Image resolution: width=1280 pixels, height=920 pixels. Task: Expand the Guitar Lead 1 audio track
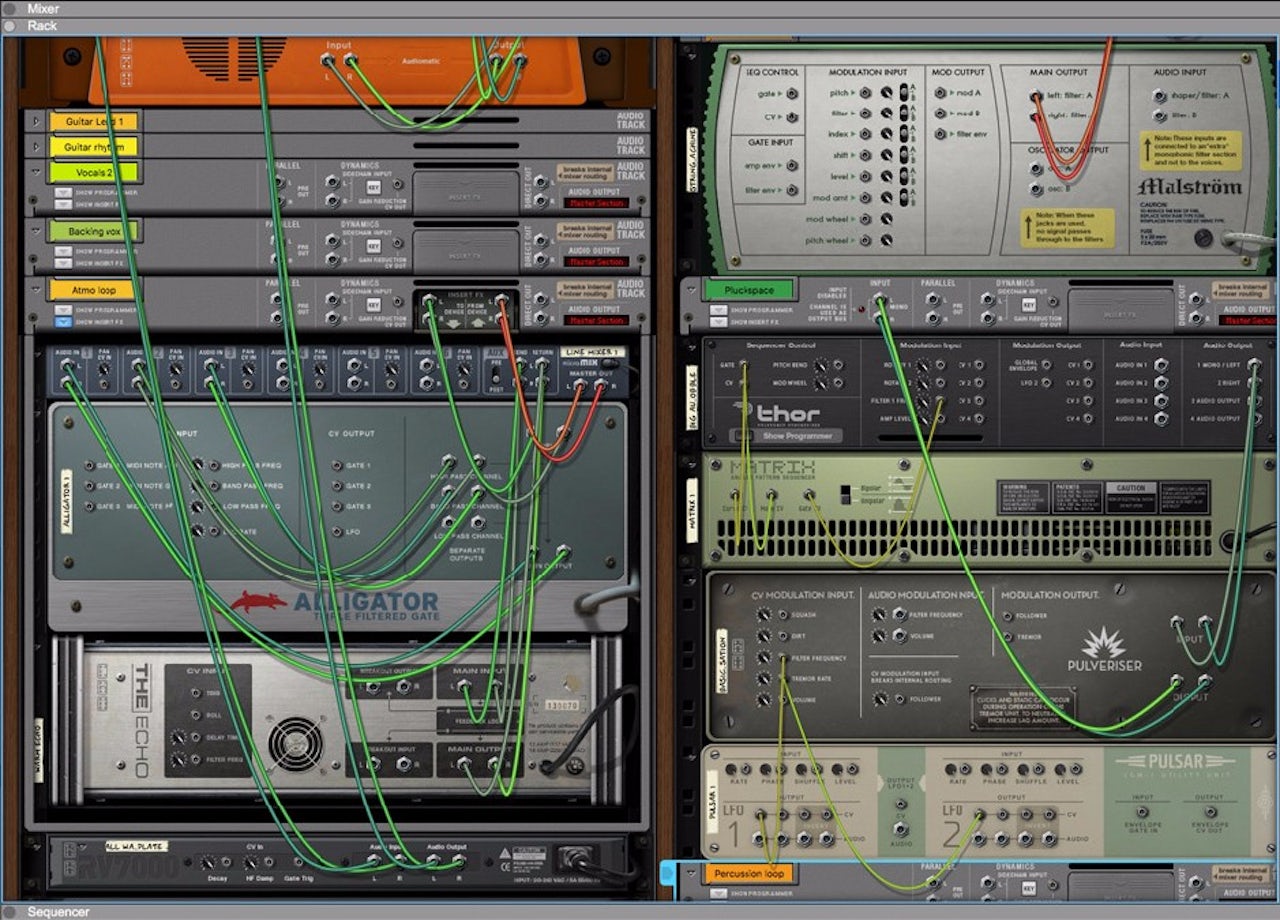pyautogui.click(x=38, y=121)
